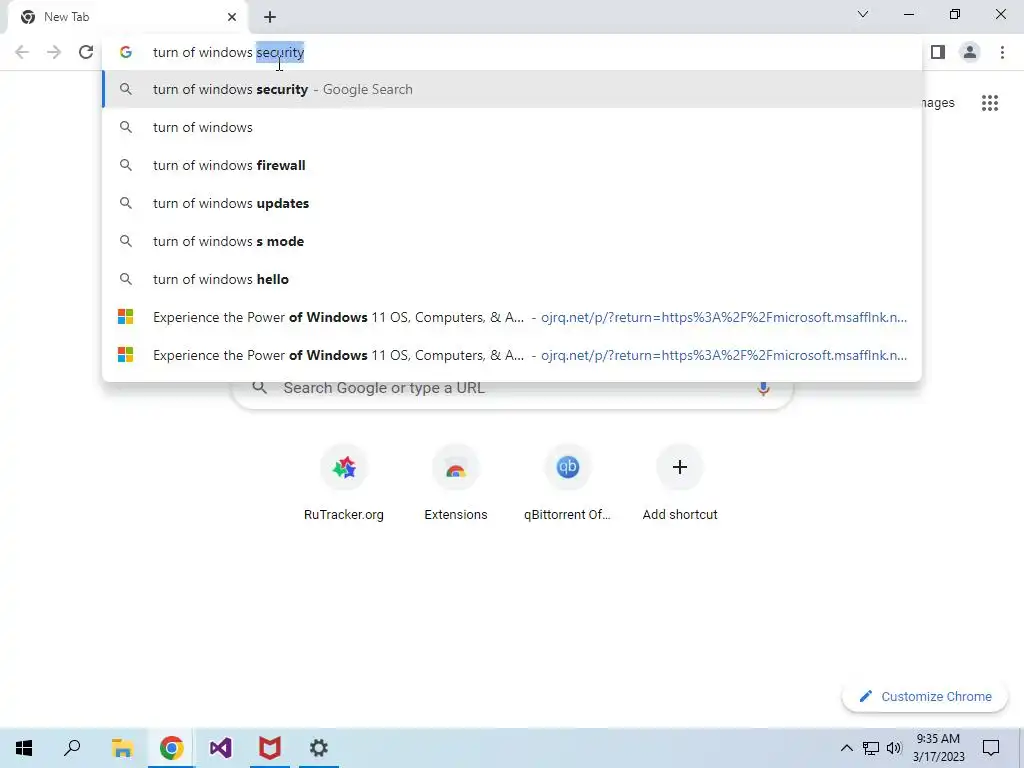Choose suggestion 'turn of windows hello'
The width and height of the screenshot is (1024, 768).
click(x=512, y=279)
